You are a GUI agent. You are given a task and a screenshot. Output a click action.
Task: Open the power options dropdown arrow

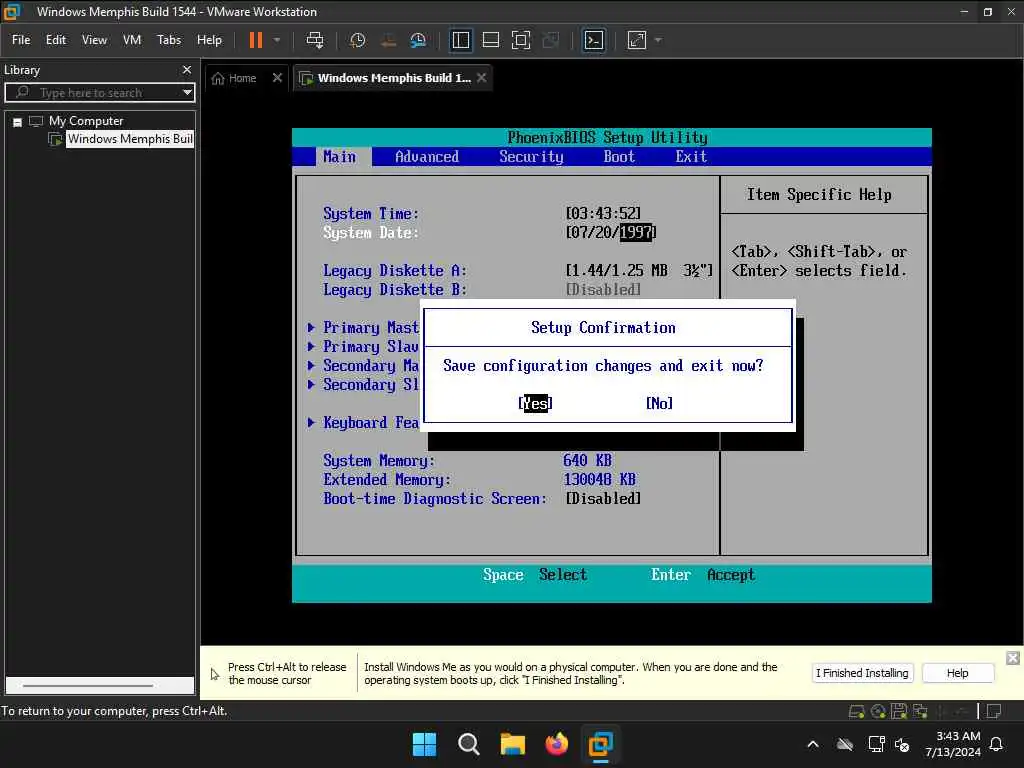coord(277,40)
